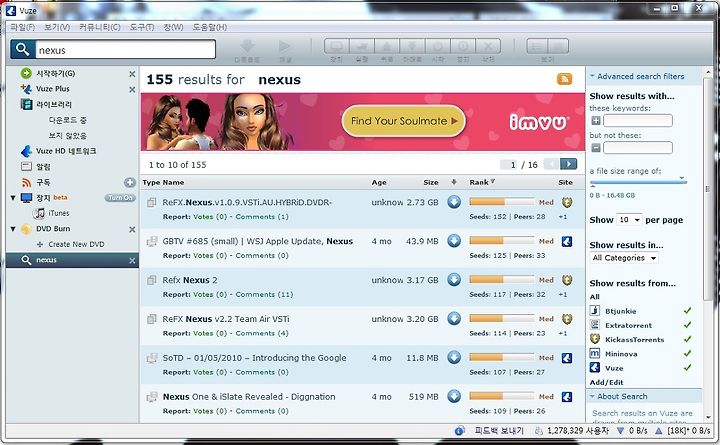Collapse the DVD Burn tree node
This screenshot has height=445, width=720.
(x=13, y=229)
